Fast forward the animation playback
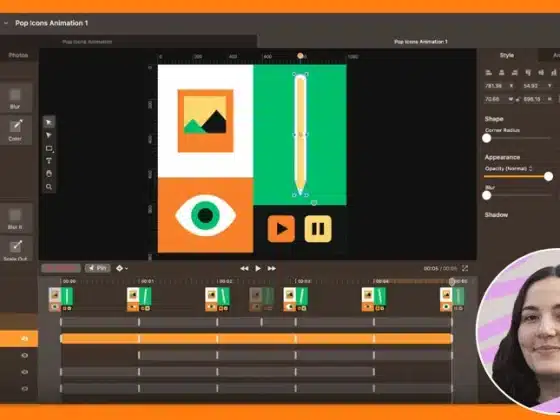 [271, 268]
